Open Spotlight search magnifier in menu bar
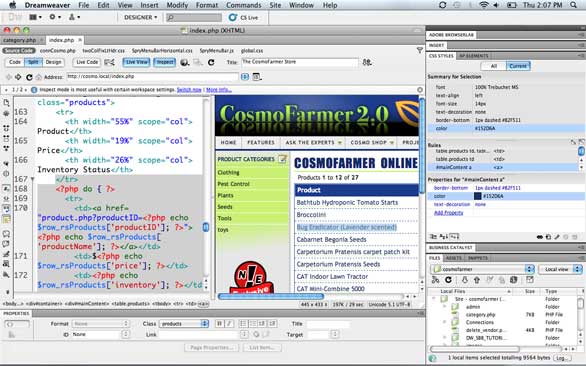Image resolution: width=586 pixels, height=366 pixels. tap(574, 5)
